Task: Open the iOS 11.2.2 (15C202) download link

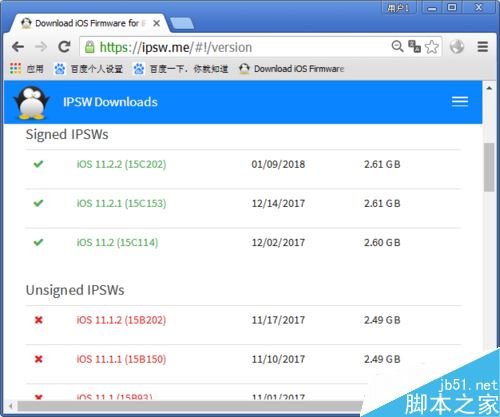Action: point(121,164)
